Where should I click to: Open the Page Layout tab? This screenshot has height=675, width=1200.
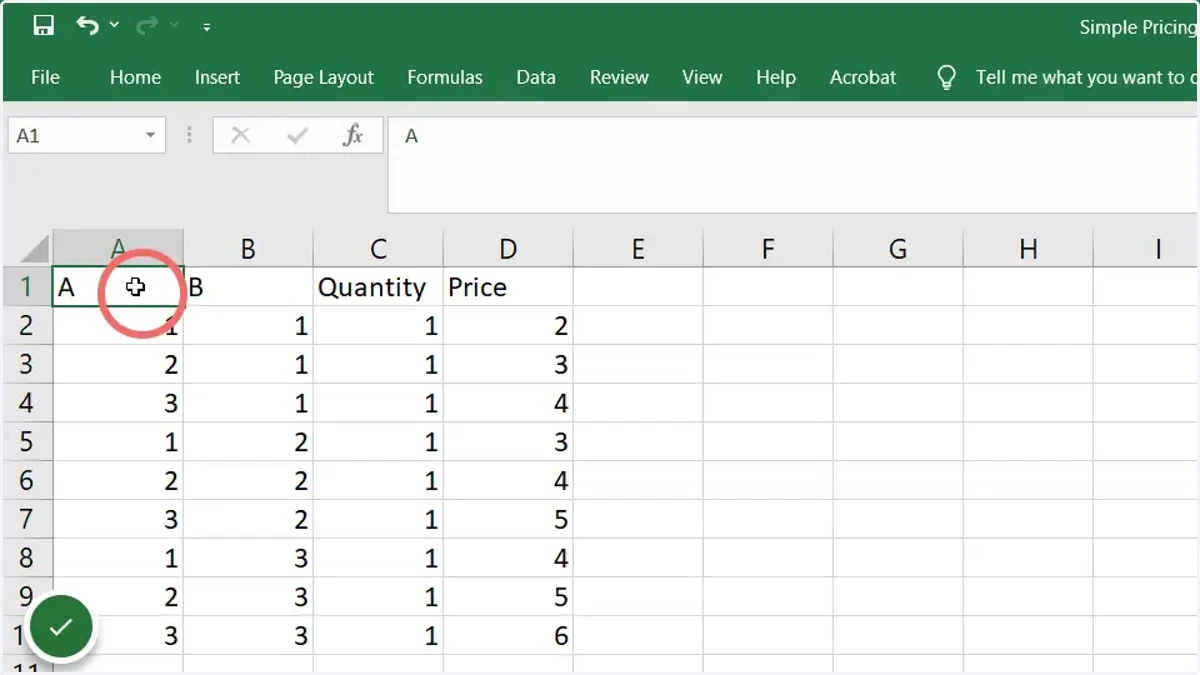point(323,77)
